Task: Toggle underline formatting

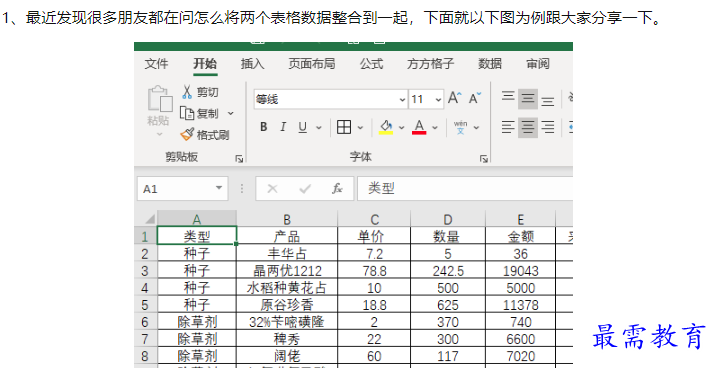Action: [302, 127]
